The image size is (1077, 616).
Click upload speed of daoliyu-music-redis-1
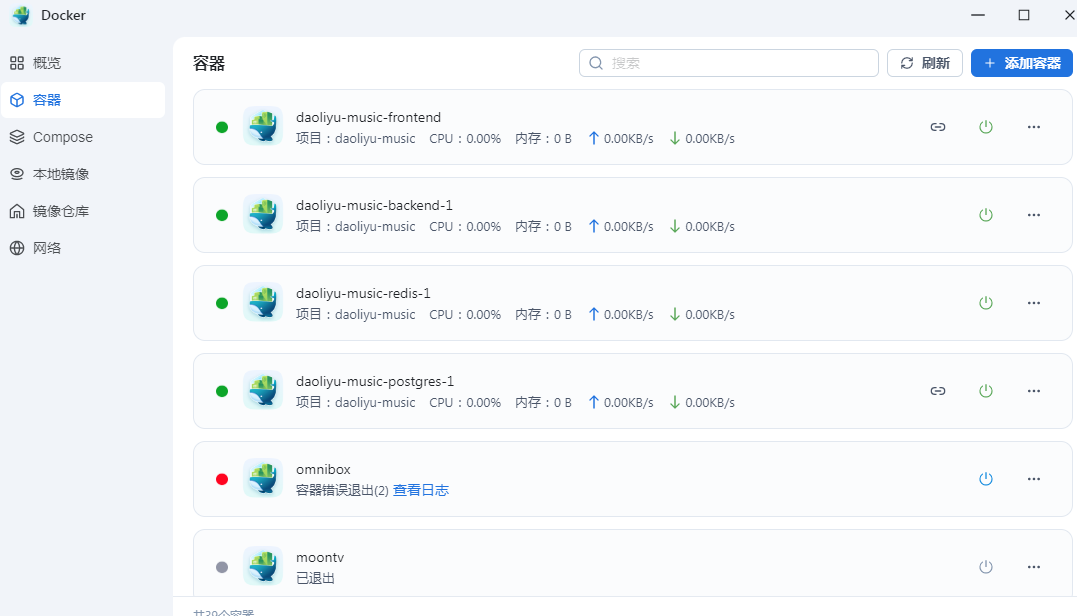coord(621,315)
